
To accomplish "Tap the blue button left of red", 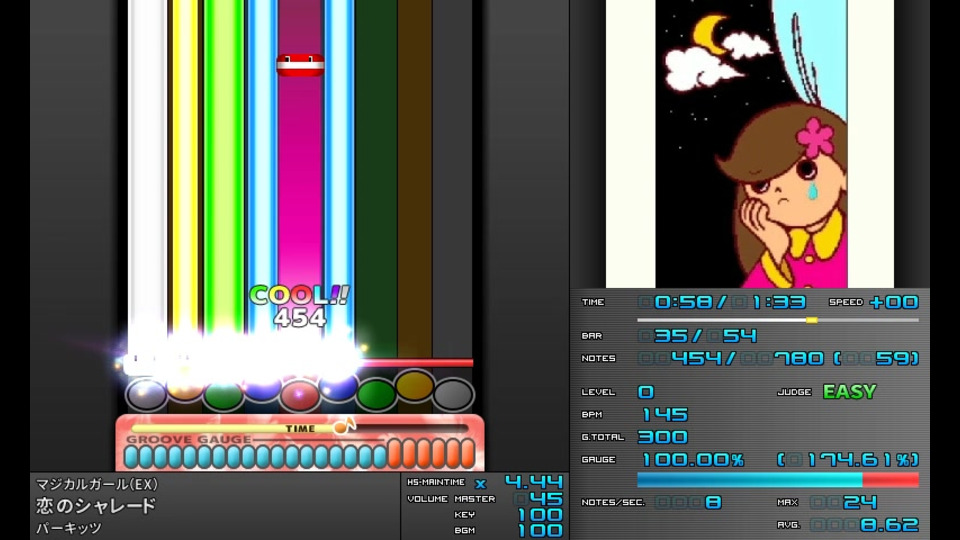I will pos(261,388).
